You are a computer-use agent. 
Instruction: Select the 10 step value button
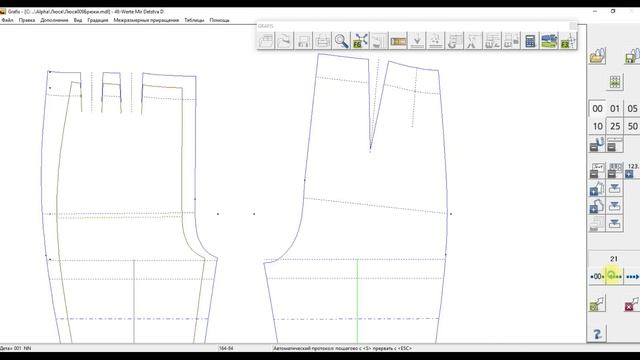click(597, 126)
